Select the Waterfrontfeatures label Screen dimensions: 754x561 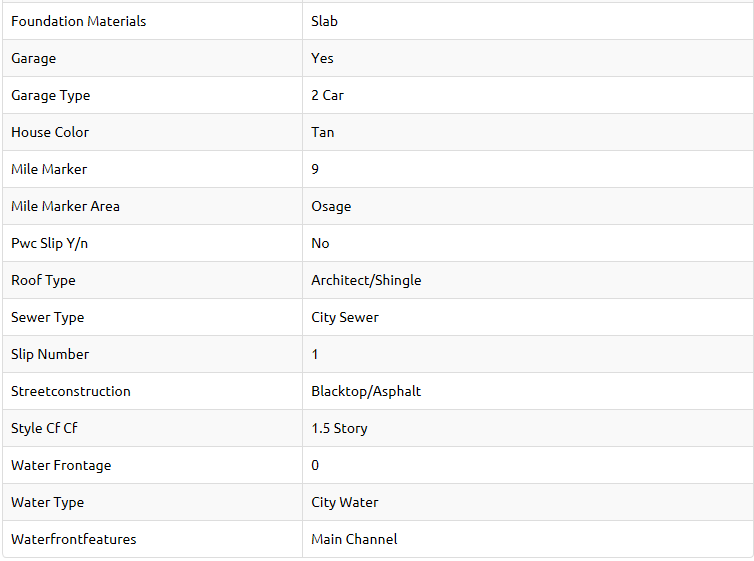coord(74,539)
